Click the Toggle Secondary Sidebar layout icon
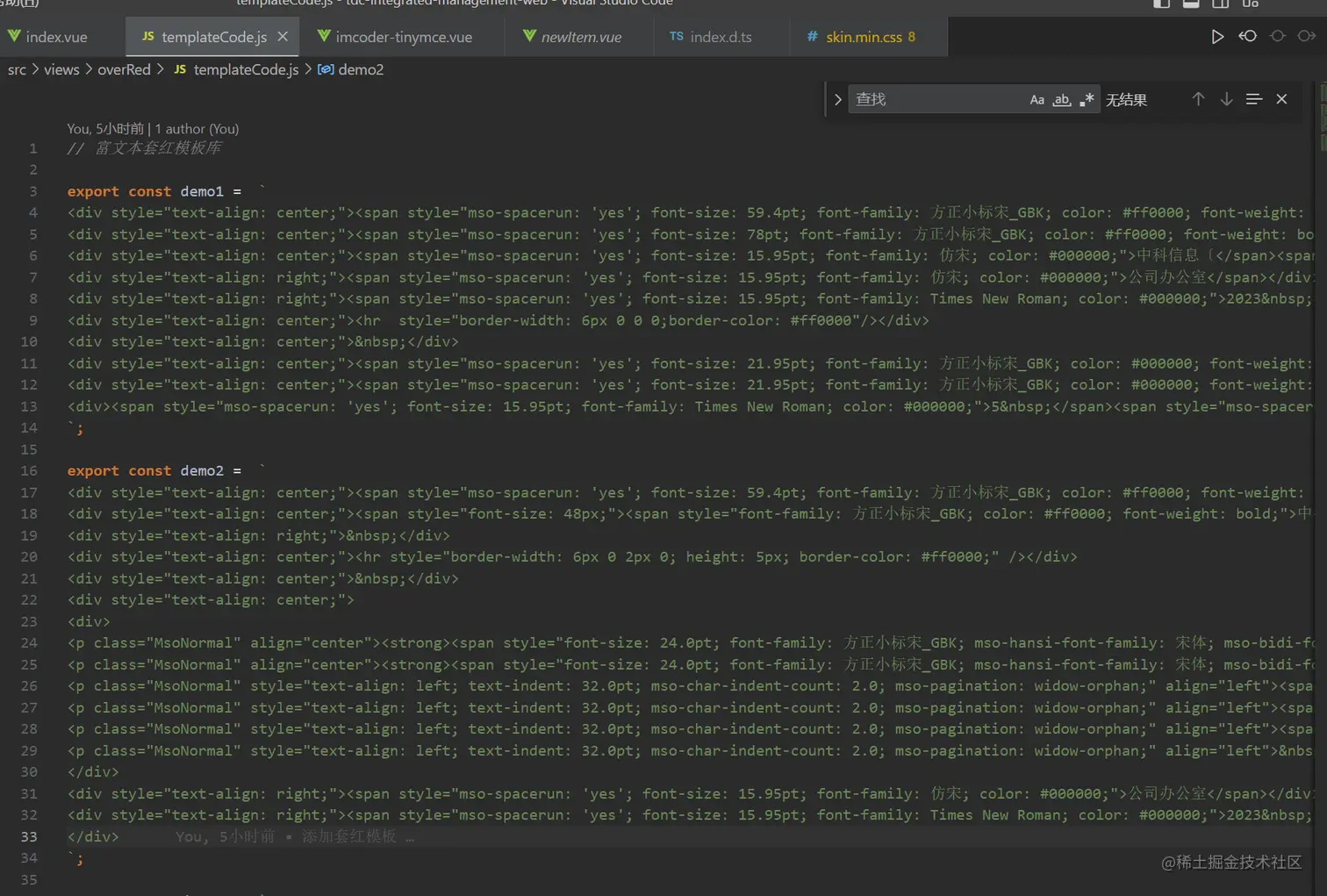1327x896 pixels. pos(1221,4)
